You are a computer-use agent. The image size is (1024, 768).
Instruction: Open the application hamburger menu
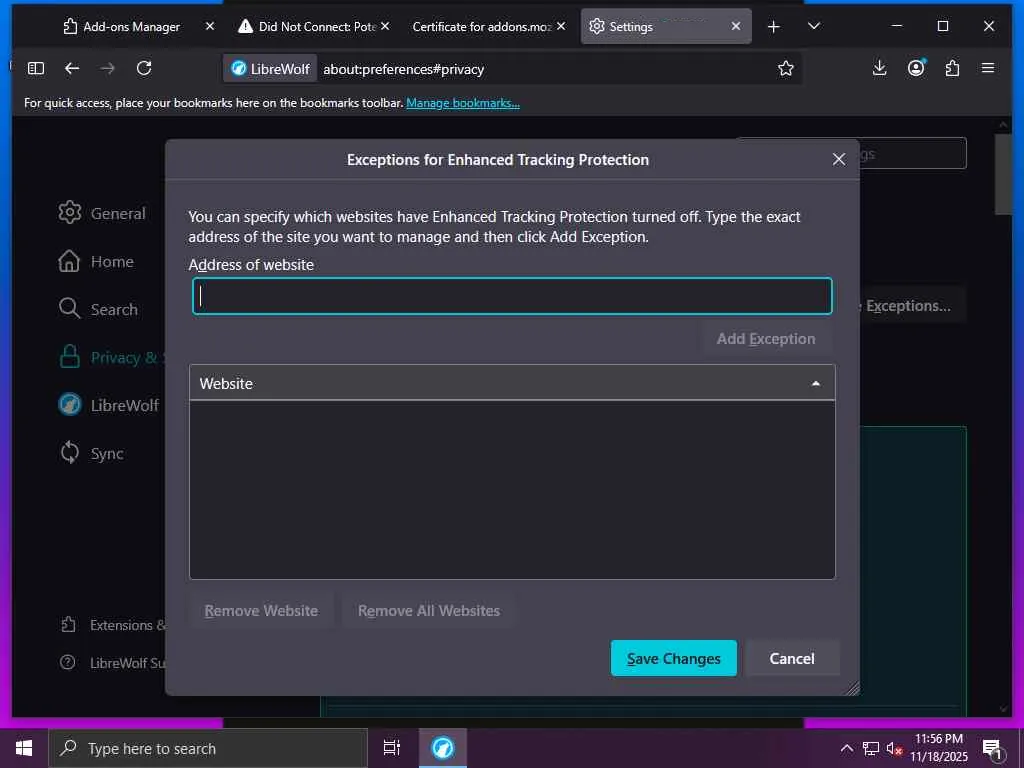tap(988, 68)
